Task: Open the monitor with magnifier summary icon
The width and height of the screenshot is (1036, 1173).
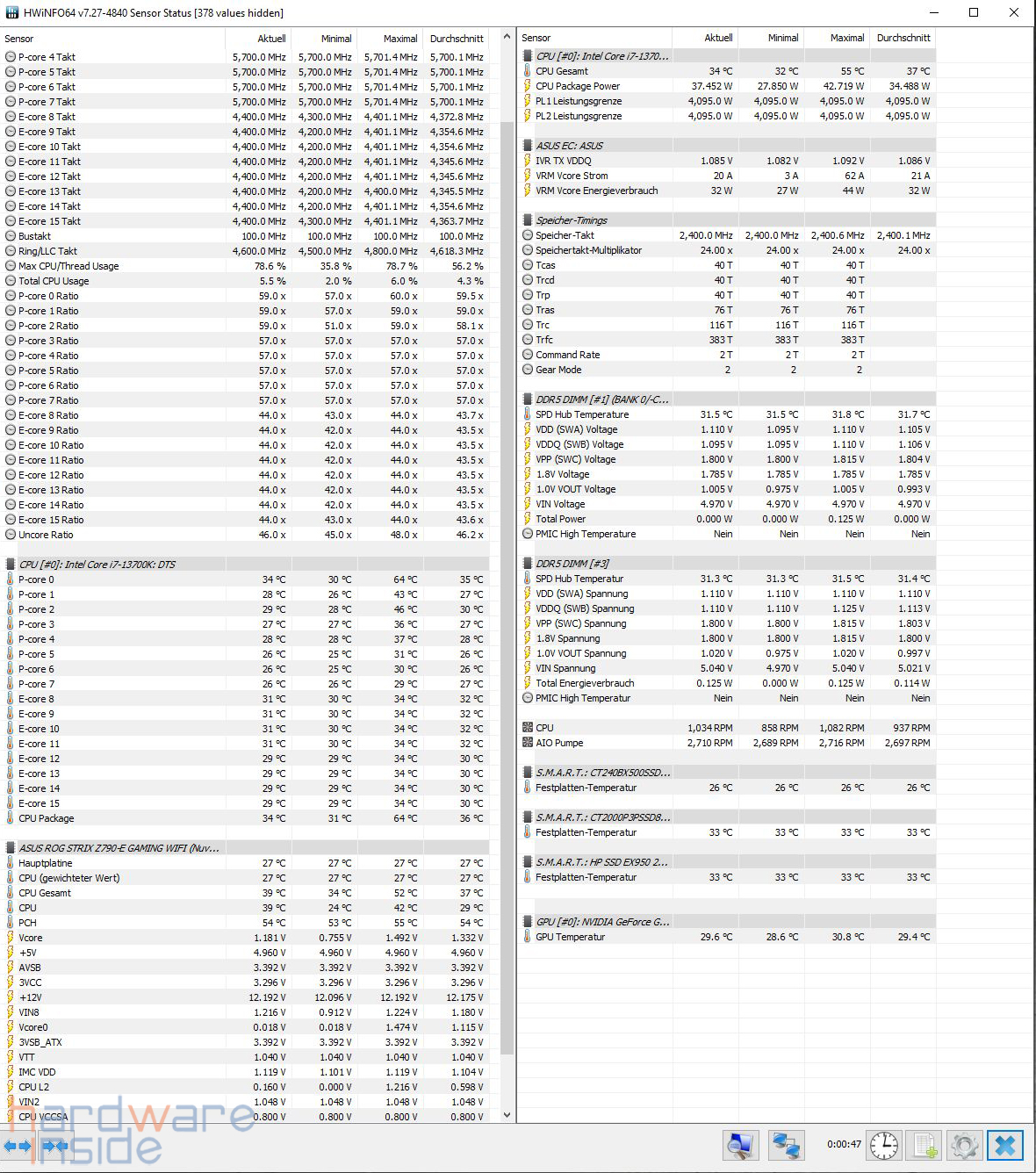Action: click(740, 1145)
